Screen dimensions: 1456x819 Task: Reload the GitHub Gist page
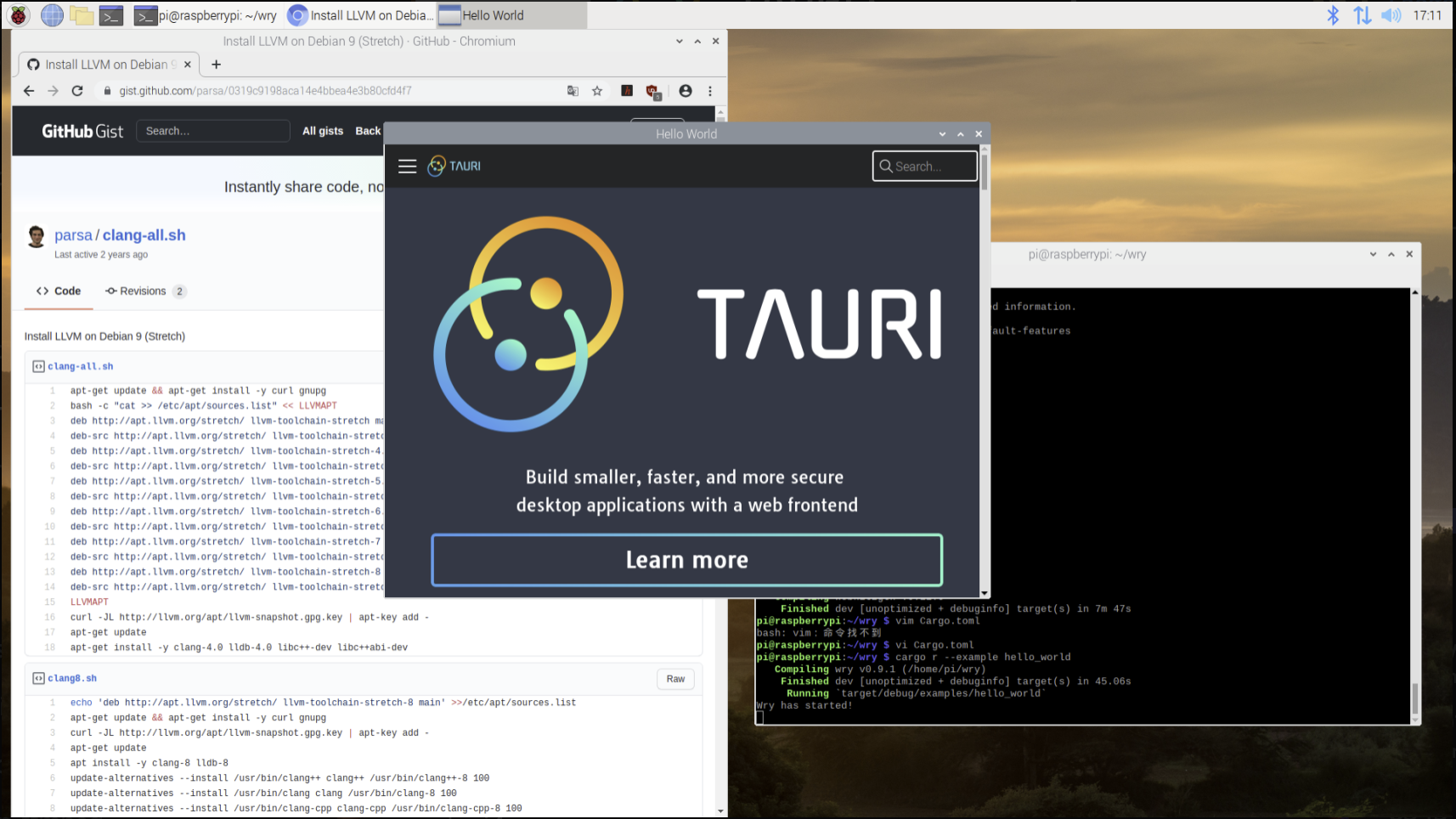click(77, 90)
